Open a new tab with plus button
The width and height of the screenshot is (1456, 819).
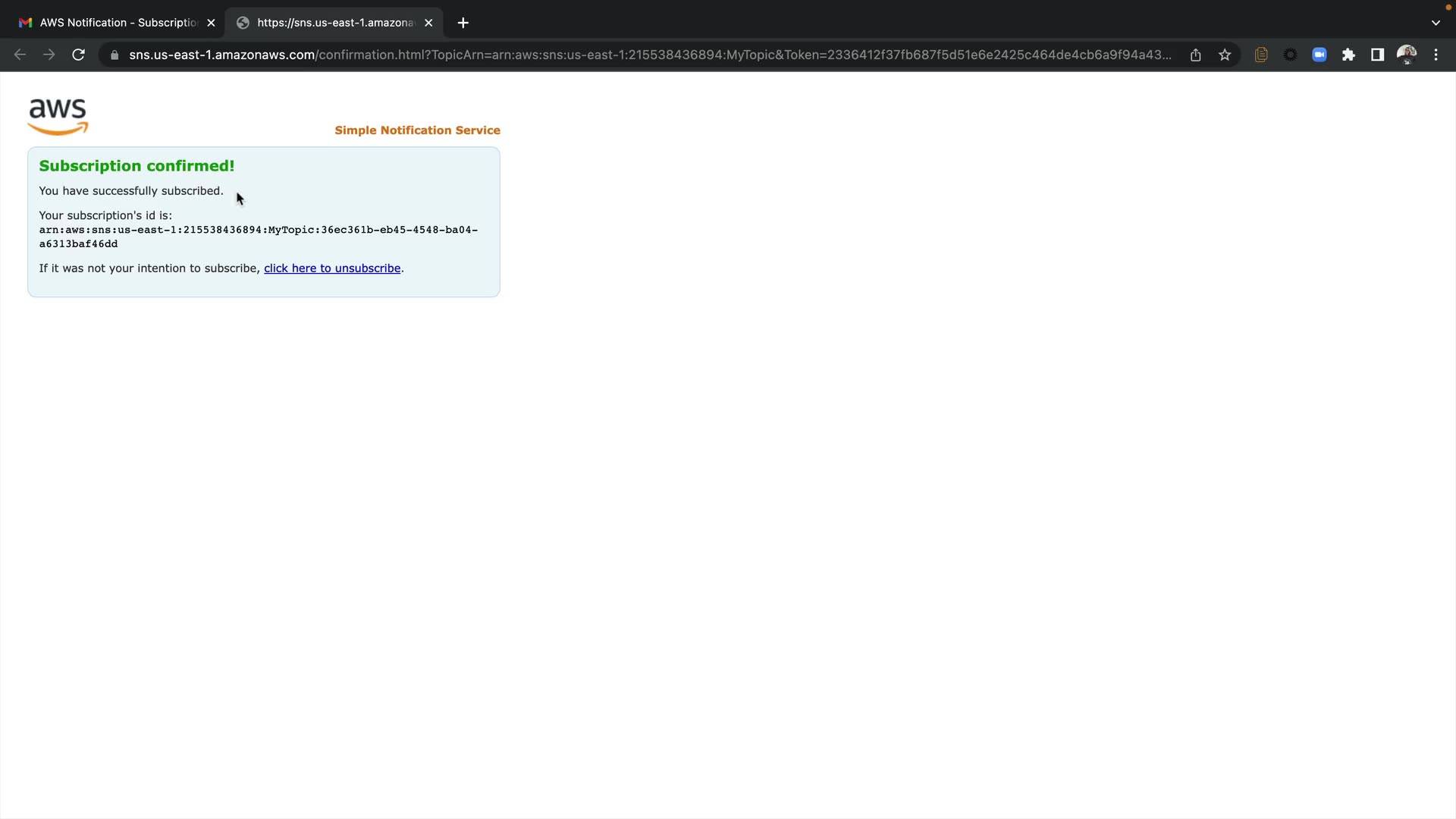tap(463, 23)
